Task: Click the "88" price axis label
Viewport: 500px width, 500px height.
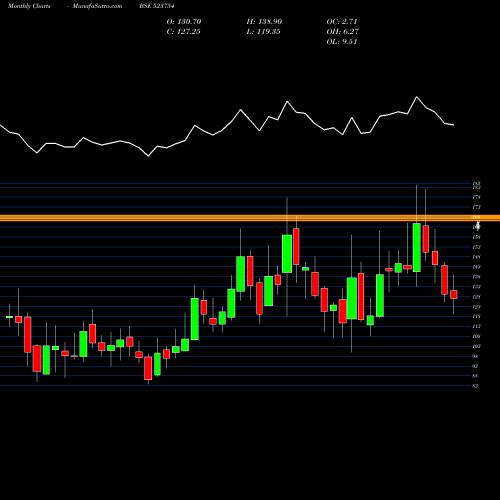Action: click(x=476, y=376)
